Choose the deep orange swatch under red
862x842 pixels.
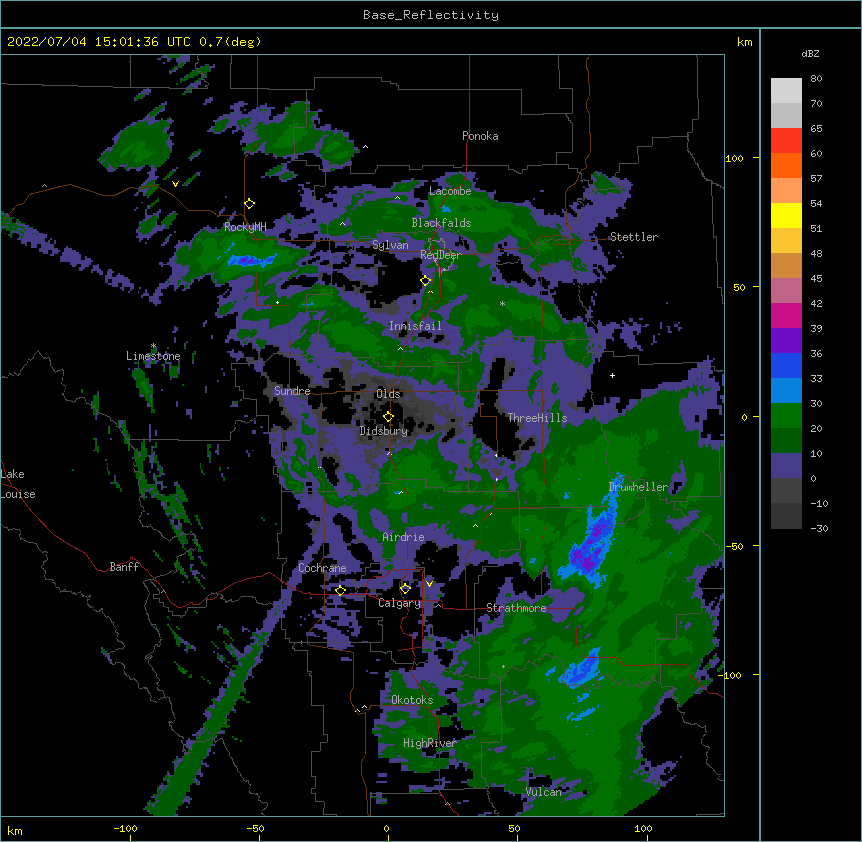(786, 165)
